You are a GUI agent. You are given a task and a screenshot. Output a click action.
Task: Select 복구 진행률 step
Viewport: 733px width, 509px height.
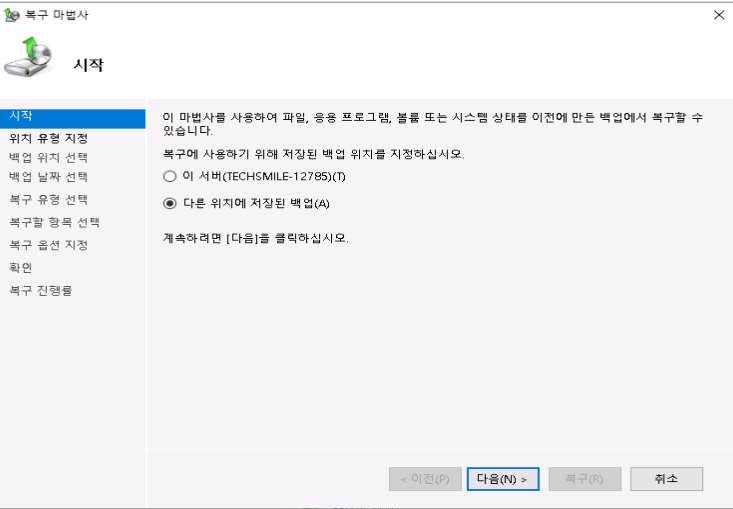[x=41, y=290]
